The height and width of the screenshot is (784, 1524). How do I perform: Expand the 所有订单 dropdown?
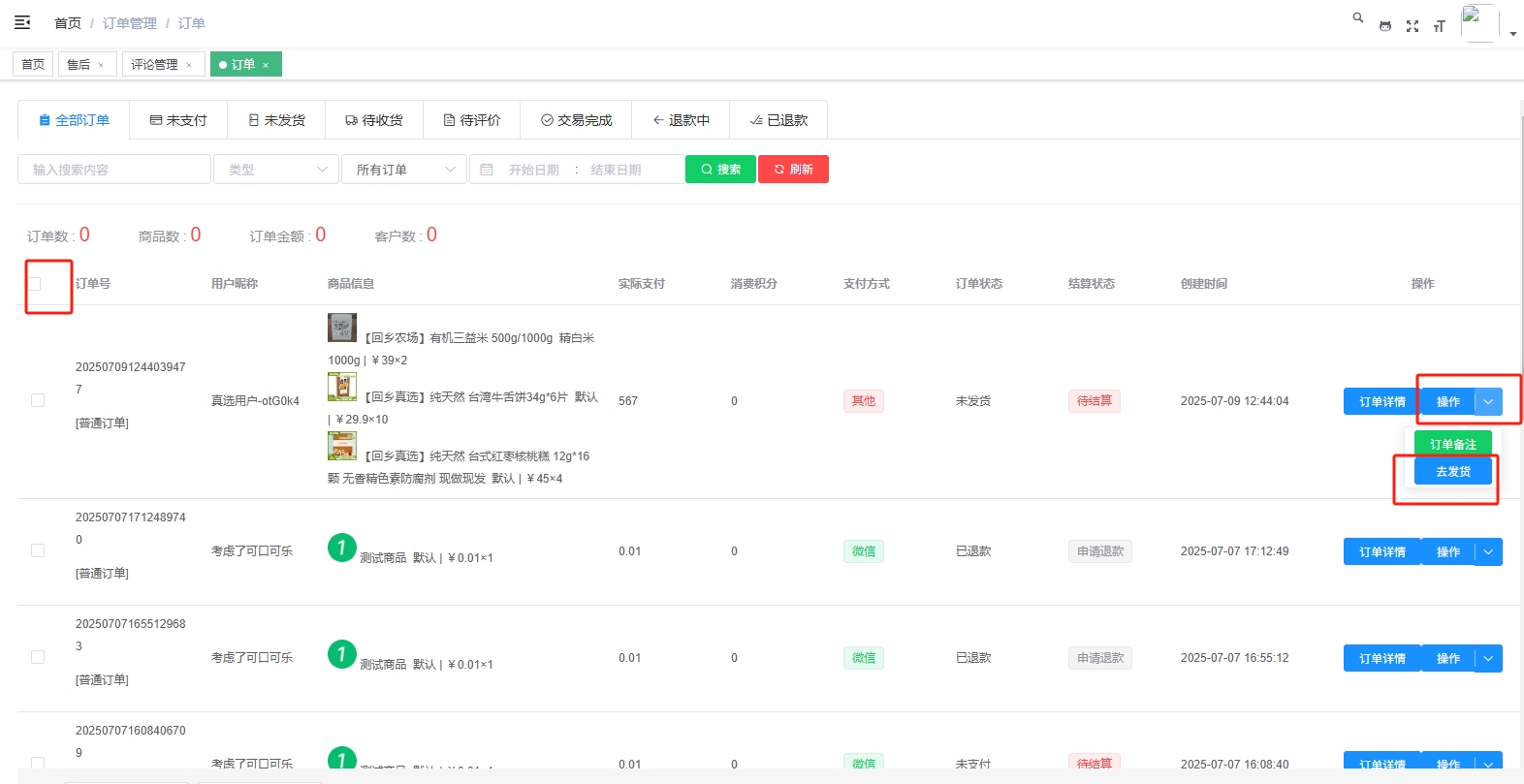click(x=404, y=170)
